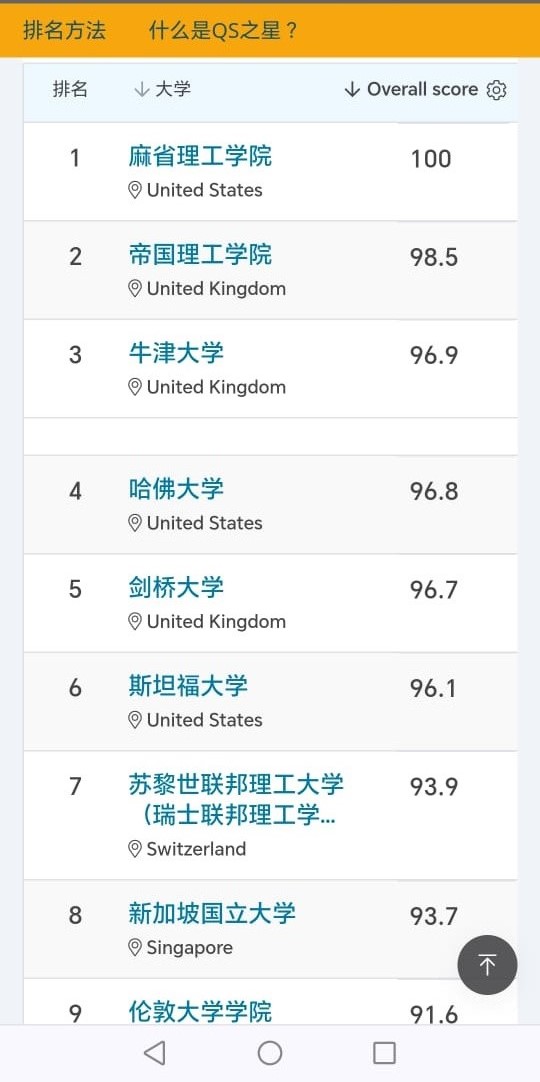Screen dimensions: 540x1082
Task: Open the 麻省理工学院 university link
Action: click(x=200, y=156)
